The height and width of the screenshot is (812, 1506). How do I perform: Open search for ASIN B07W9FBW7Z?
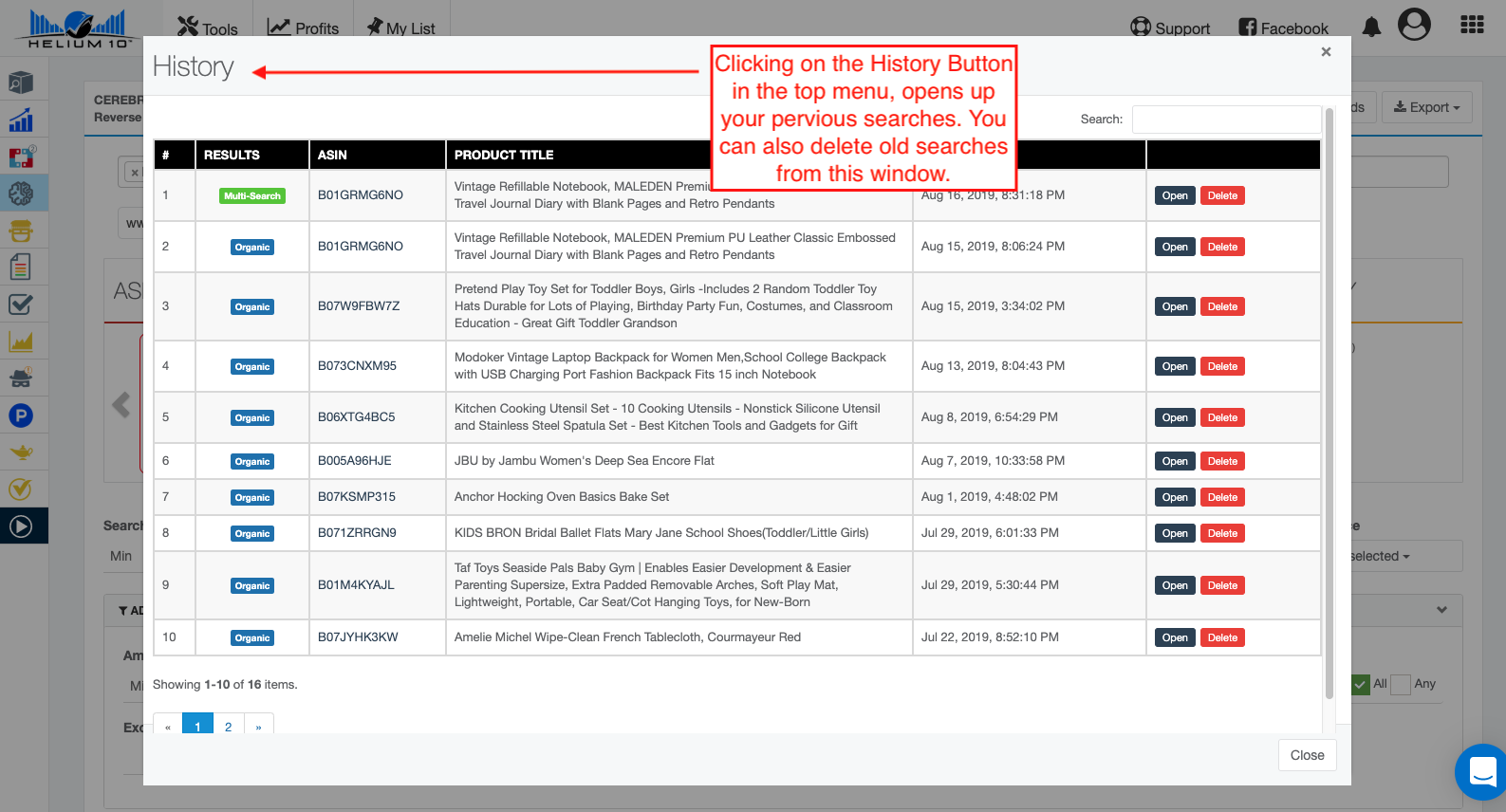coord(1175,306)
